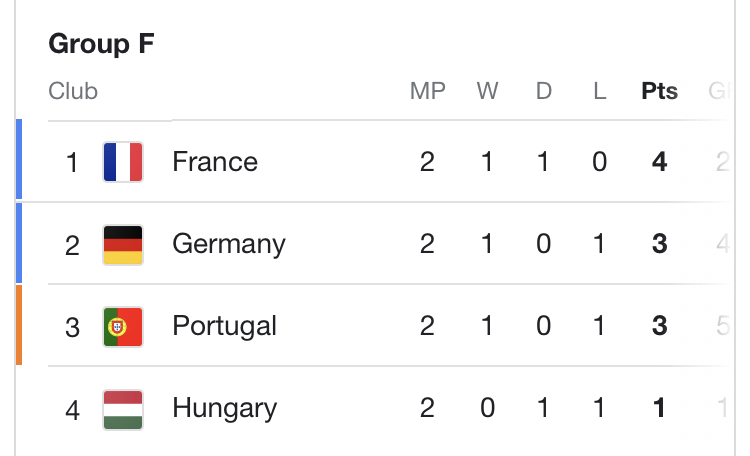Open the France team link
Screen dimensions: 750x456
pos(214,162)
